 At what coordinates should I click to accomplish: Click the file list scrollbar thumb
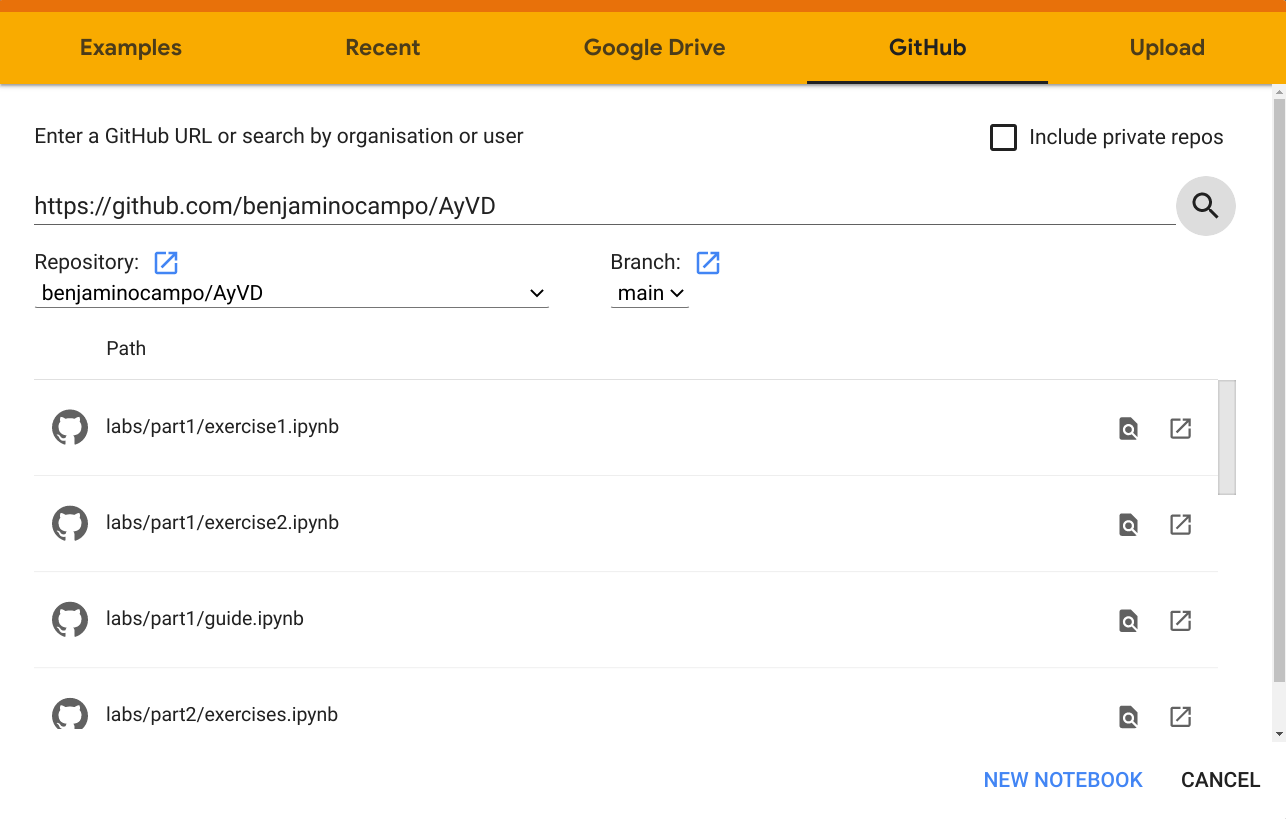[1227, 437]
